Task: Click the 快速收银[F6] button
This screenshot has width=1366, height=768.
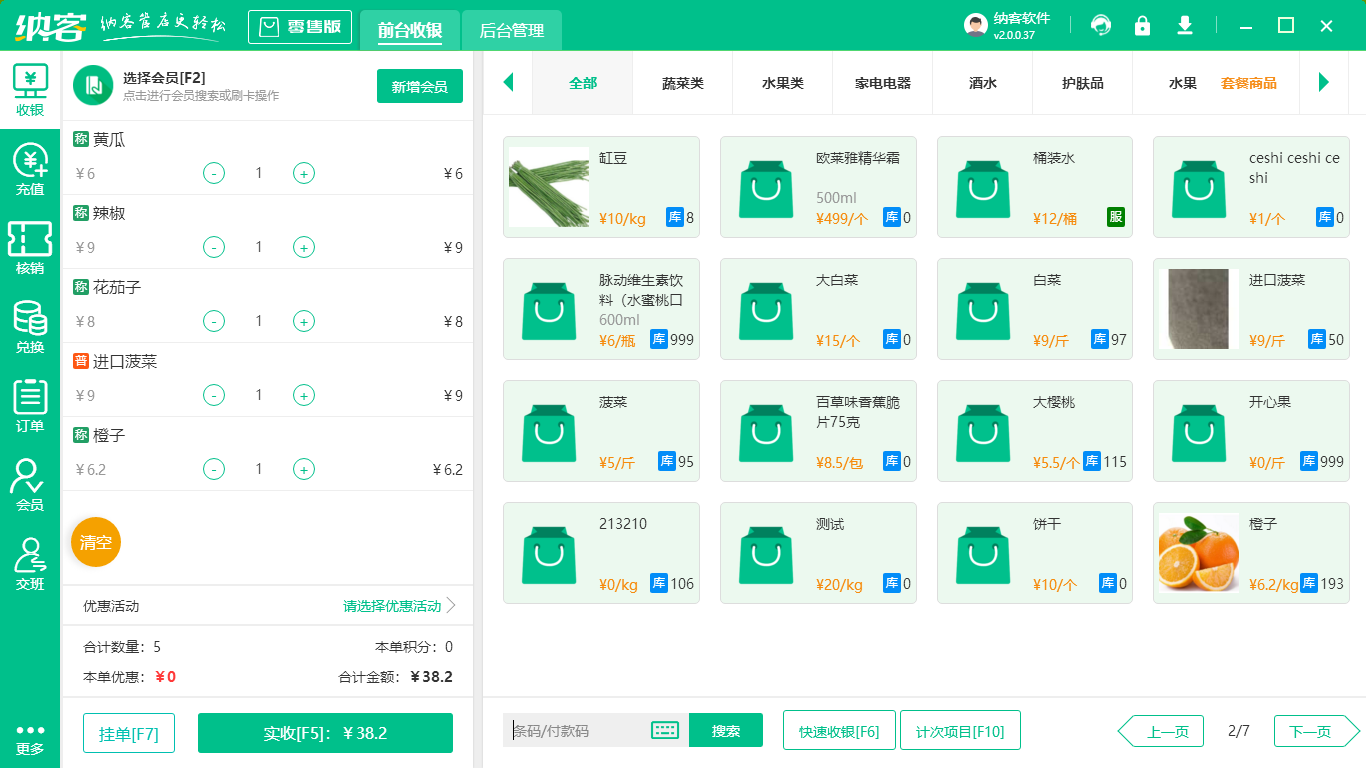Action: coord(839,730)
